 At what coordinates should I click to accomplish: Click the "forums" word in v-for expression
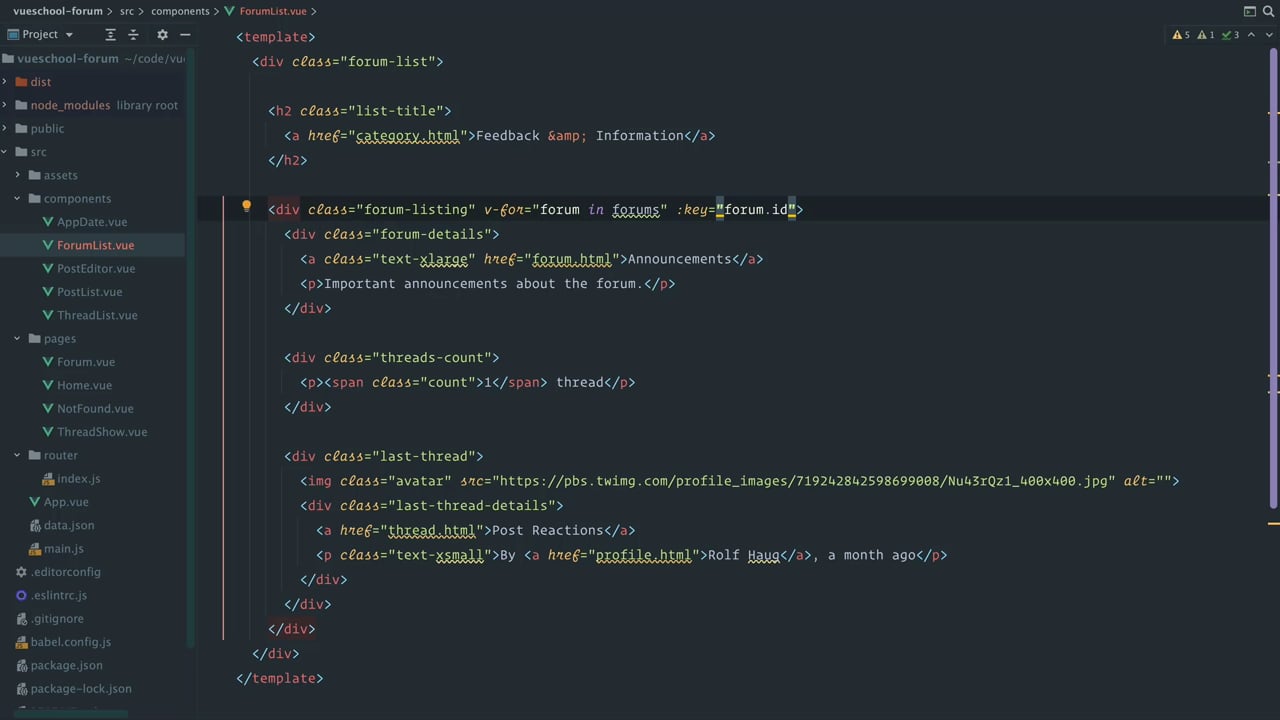point(636,210)
